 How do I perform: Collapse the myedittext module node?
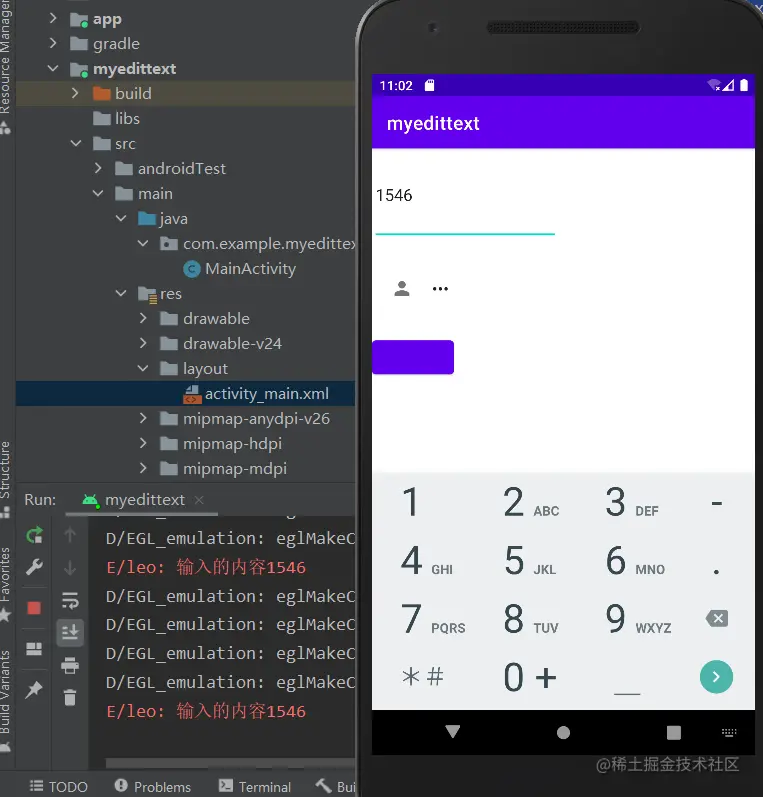(53, 68)
